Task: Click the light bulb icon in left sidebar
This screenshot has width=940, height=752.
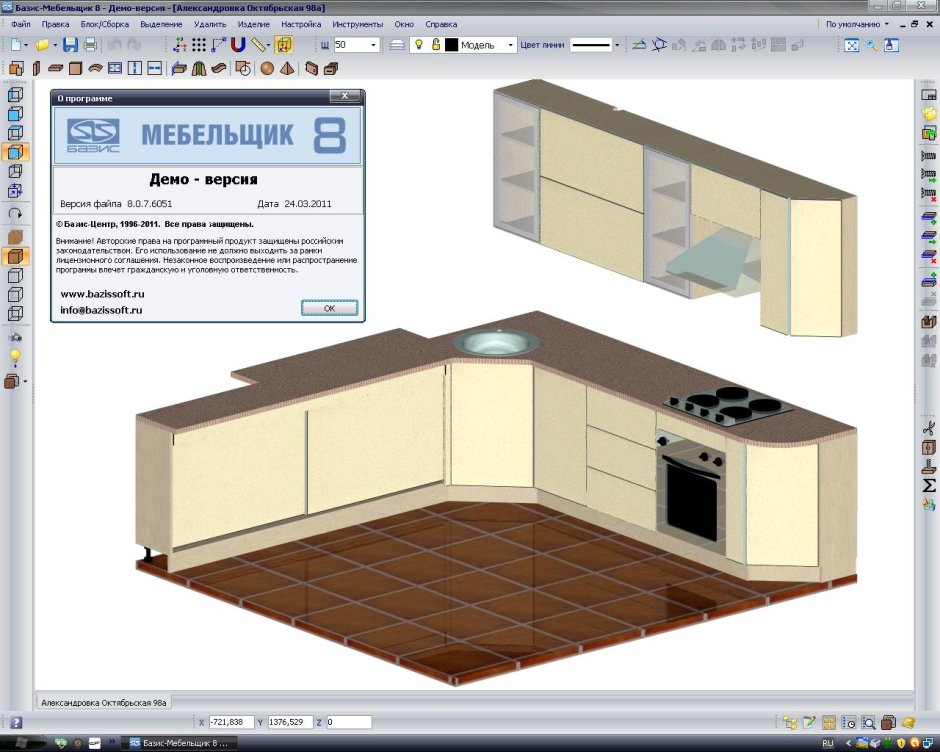Action: click(15, 357)
